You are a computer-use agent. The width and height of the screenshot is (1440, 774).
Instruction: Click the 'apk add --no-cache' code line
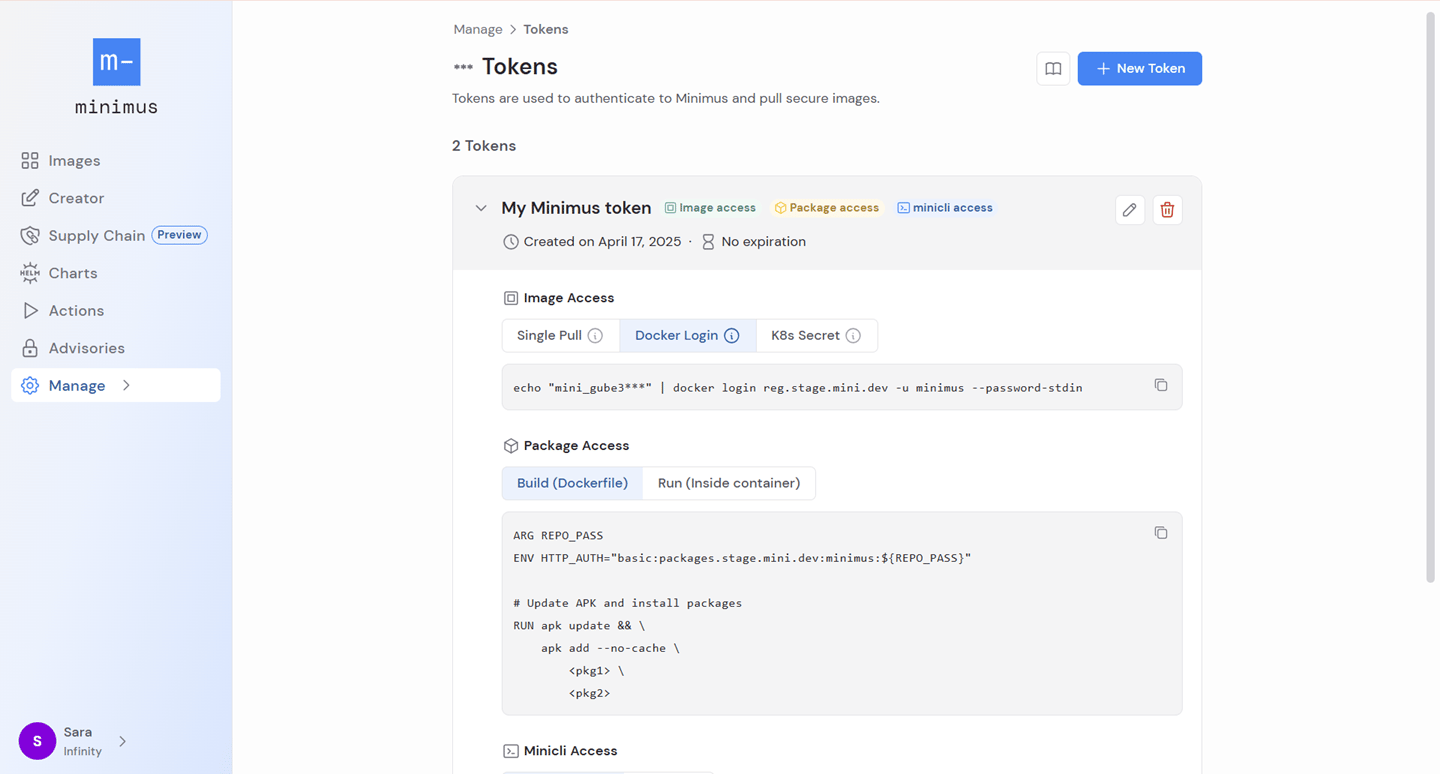[610, 648]
